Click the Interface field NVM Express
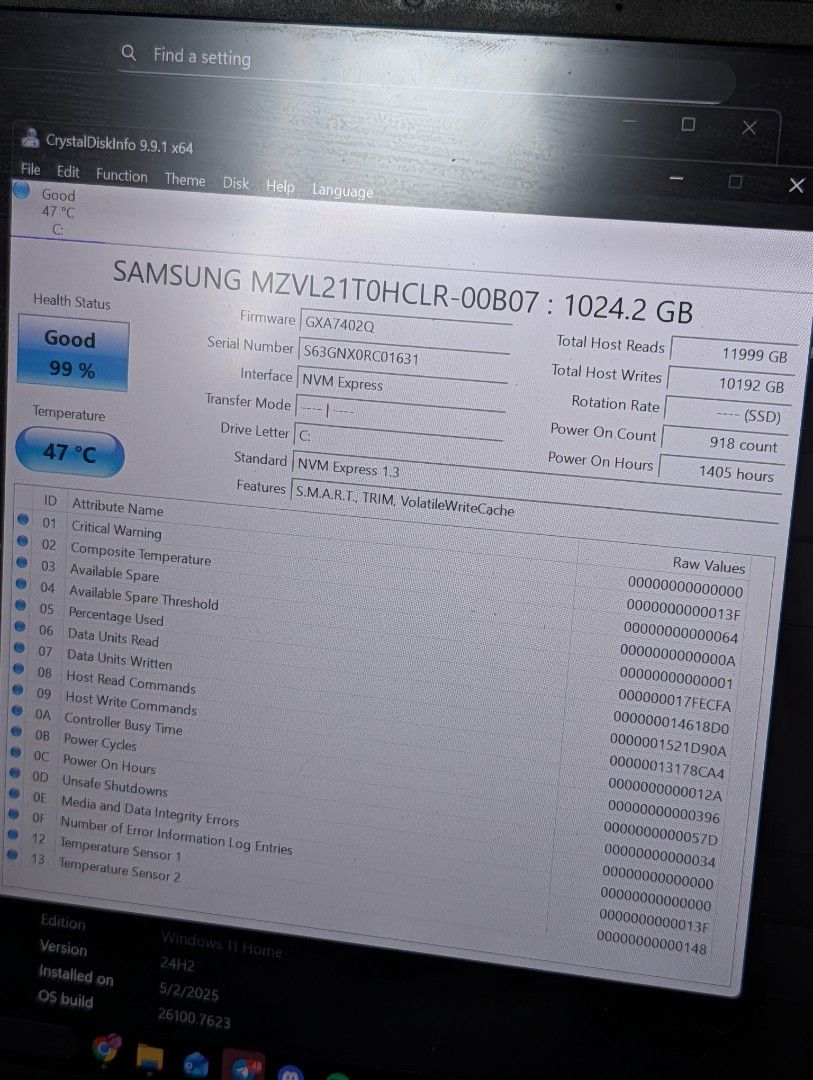 [402, 384]
